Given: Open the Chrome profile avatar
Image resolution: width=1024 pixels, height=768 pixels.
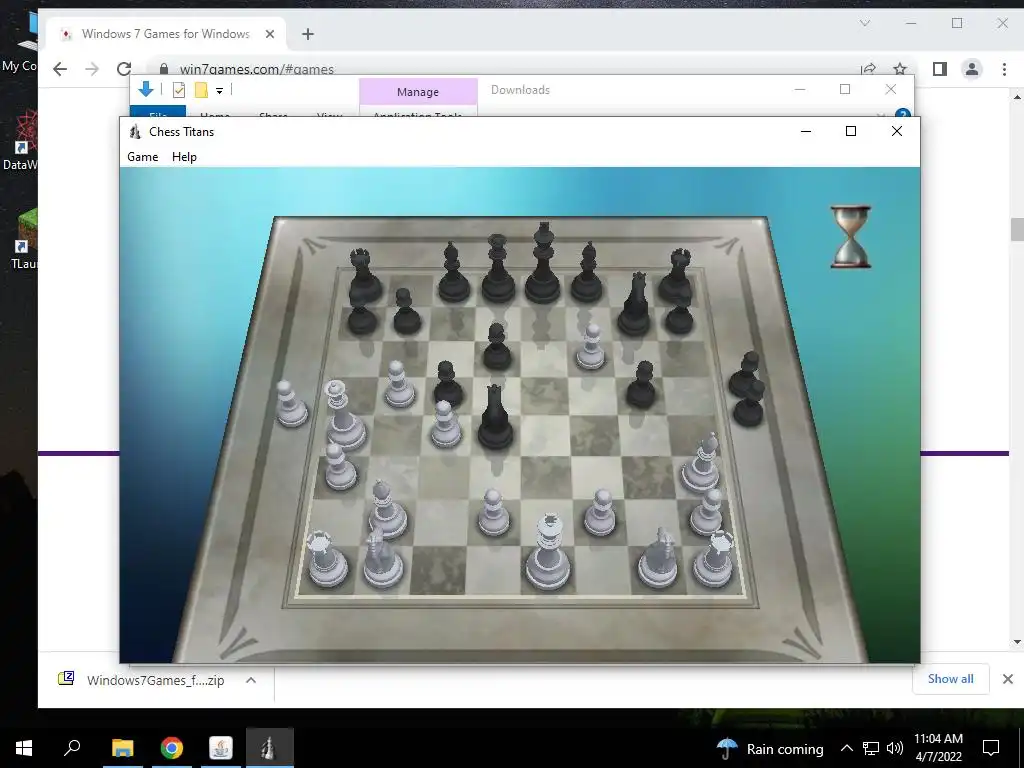Looking at the screenshot, I should [x=972, y=69].
